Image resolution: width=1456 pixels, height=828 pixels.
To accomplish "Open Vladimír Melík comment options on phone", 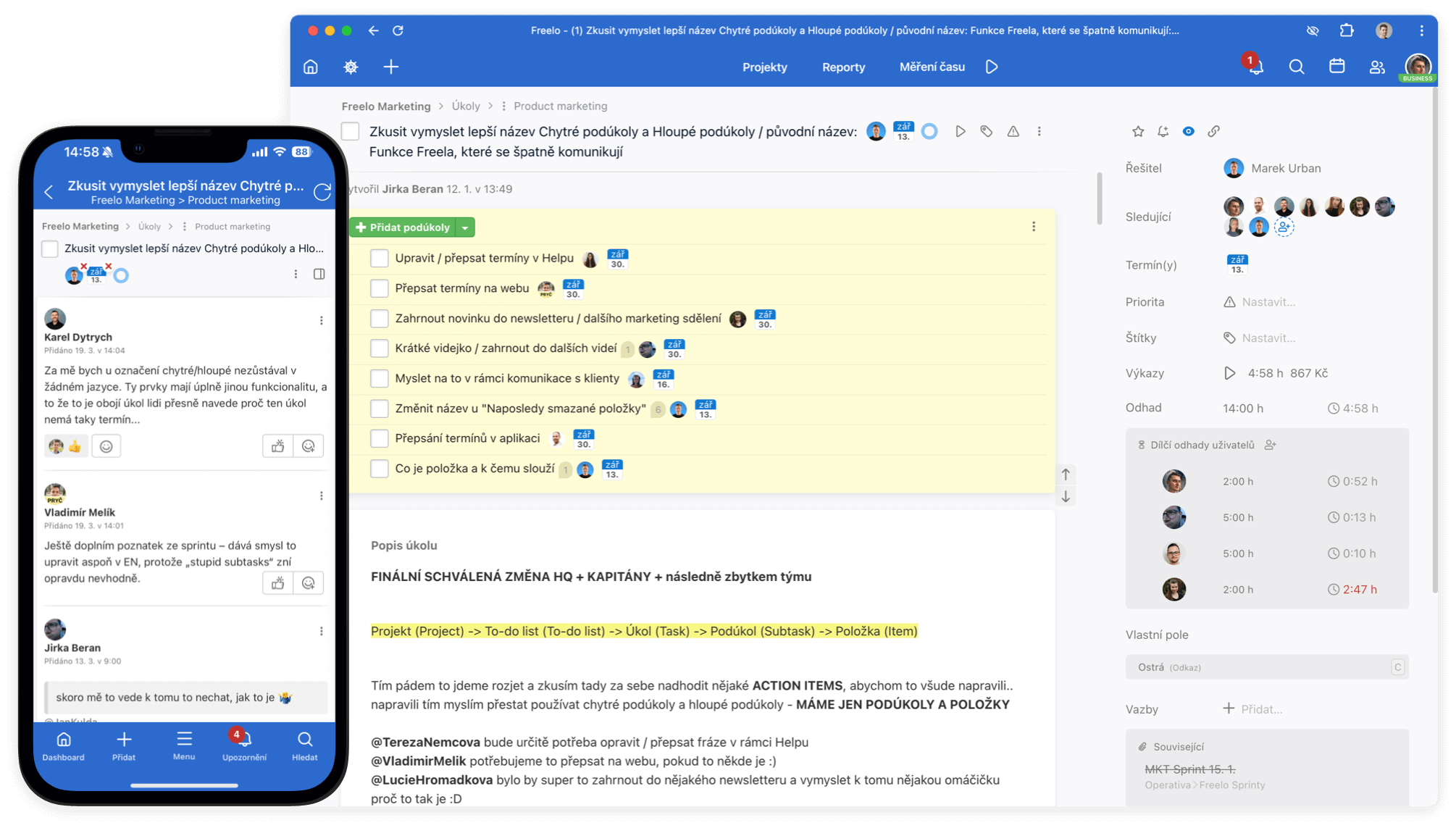I will tap(322, 495).
